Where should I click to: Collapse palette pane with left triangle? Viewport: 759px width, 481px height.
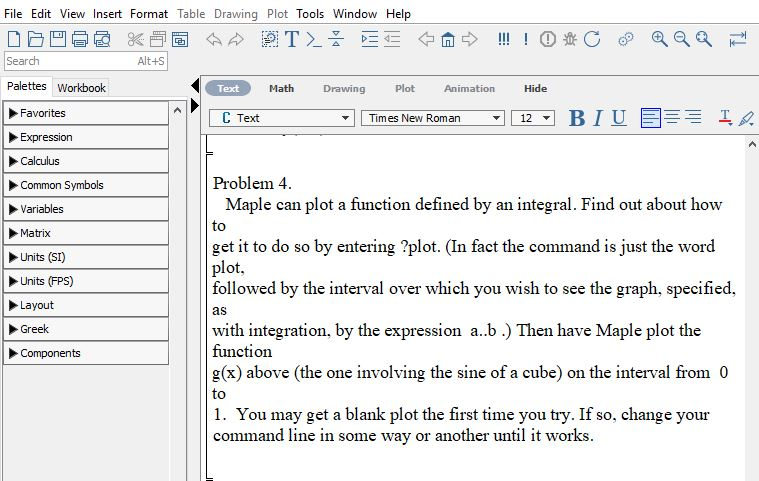pyautogui.click(x=195, y=86)
